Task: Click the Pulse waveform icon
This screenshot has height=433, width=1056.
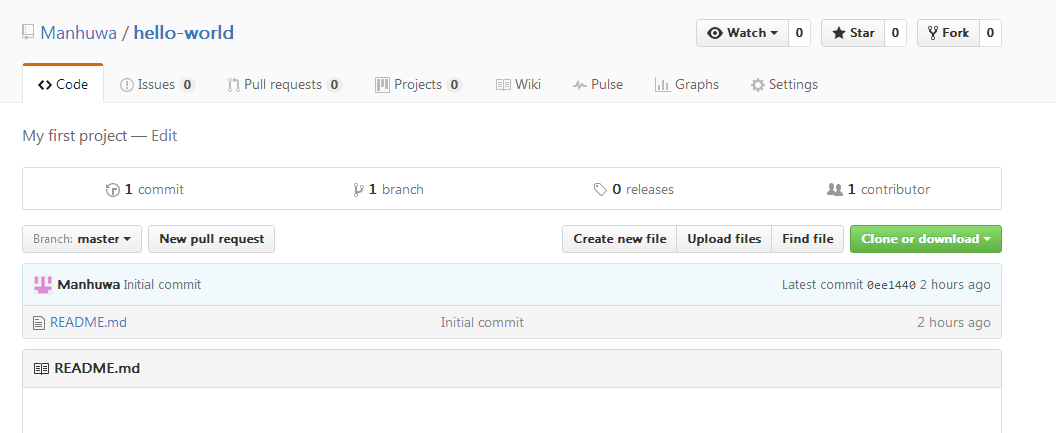Action: (x=580, y=85)
